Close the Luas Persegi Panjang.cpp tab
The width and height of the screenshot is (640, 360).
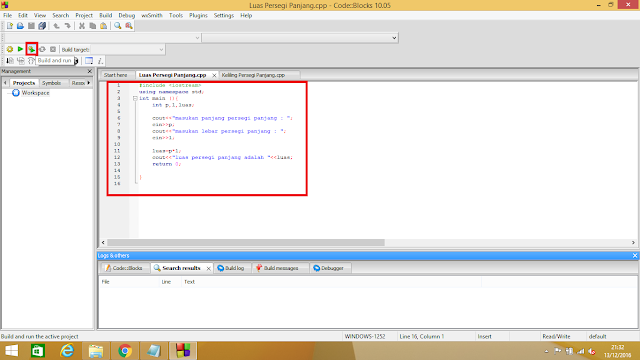point(214,76)
